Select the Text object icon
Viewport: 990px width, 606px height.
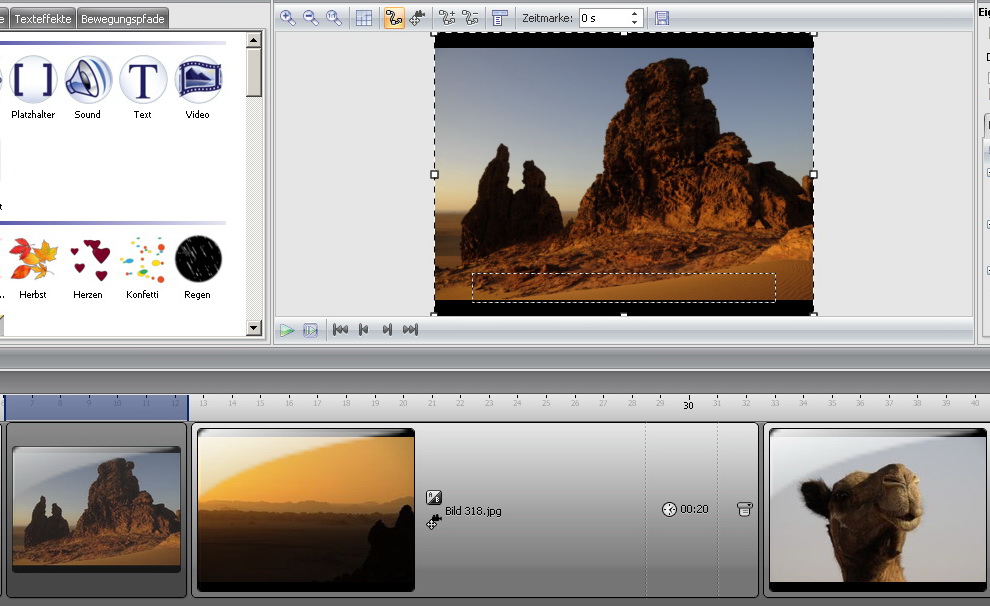point(143,80)
